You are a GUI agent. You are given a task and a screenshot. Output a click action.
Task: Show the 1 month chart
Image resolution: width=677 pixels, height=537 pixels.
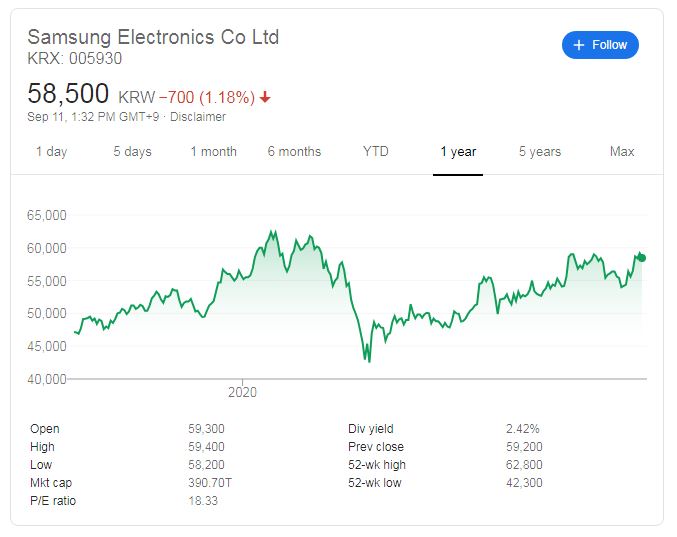(x=214, y=152)
